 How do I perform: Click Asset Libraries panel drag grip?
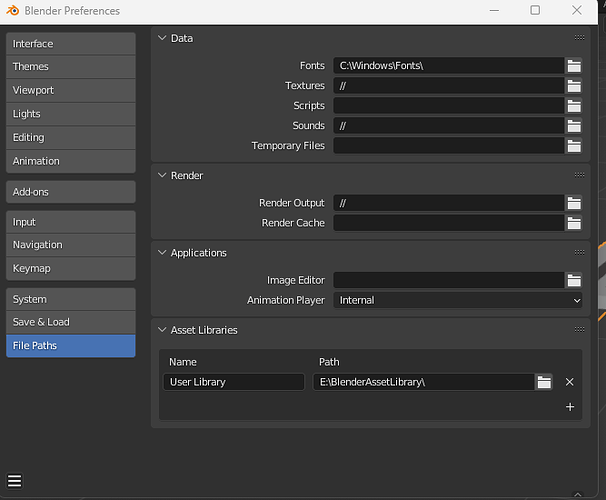(579, 330)
